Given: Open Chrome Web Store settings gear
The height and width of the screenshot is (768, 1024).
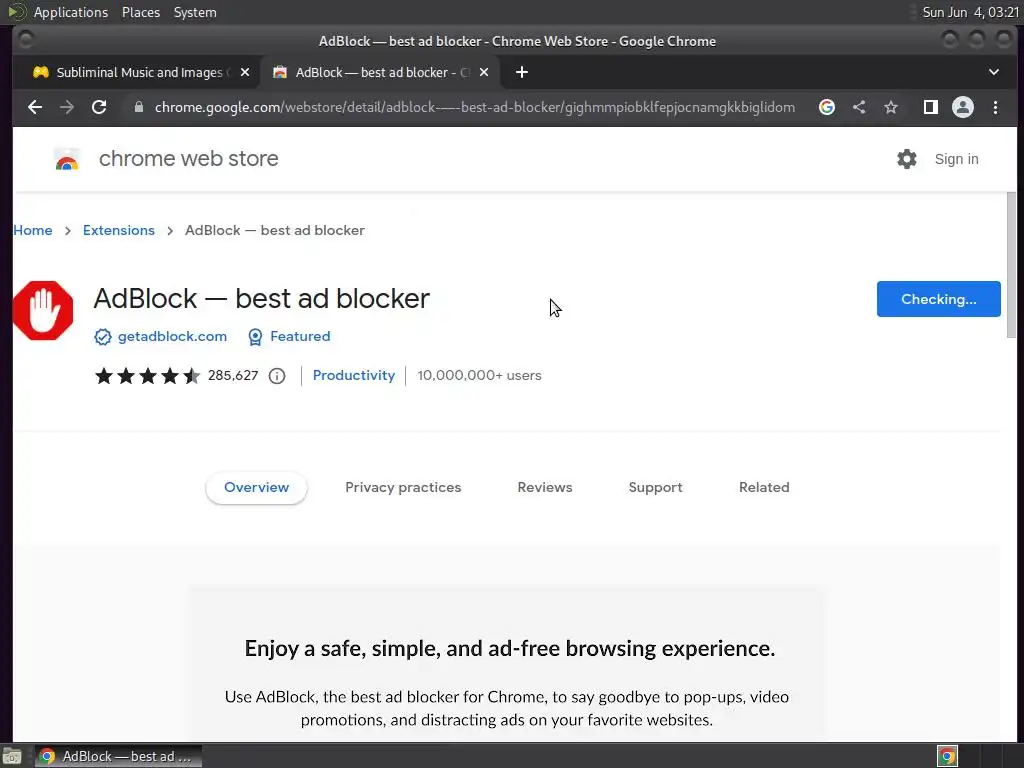Looking at the screenshot, I should [x=906, y=159].
